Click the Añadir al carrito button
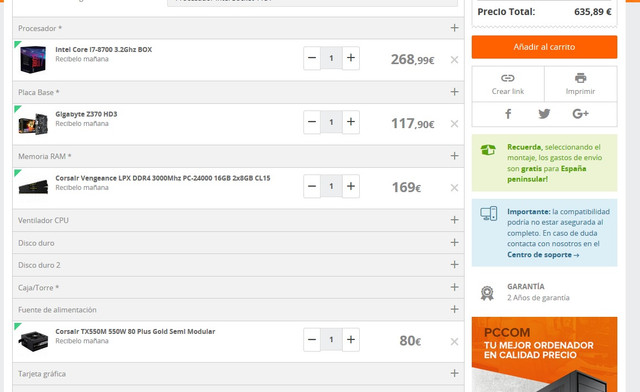Image resolution: width=640 pixels, height=392 pixels. [544, 47]
